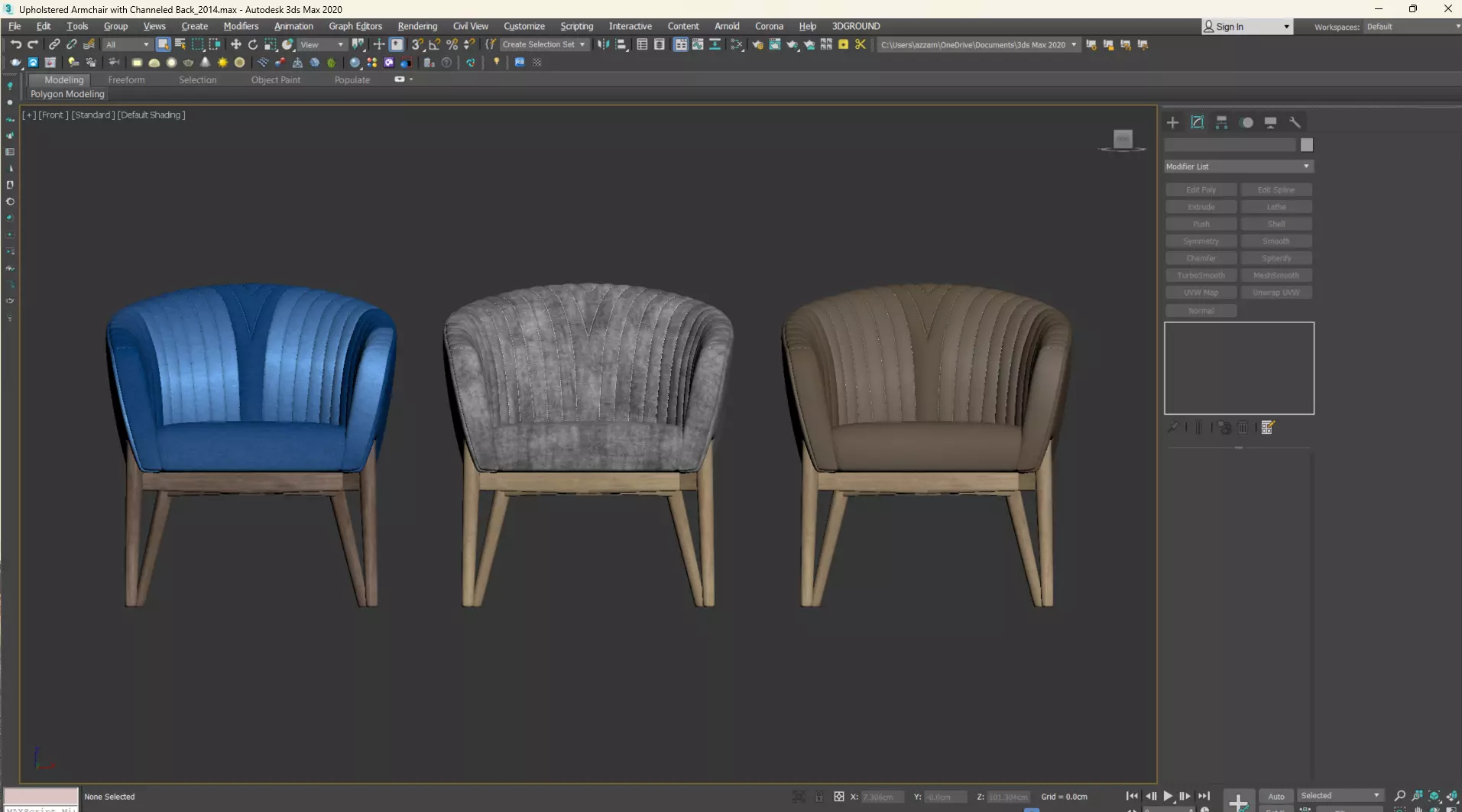The height and width of the screenshot is (812, 1462).
Task: Open the File menu
Action: point(15,26)
